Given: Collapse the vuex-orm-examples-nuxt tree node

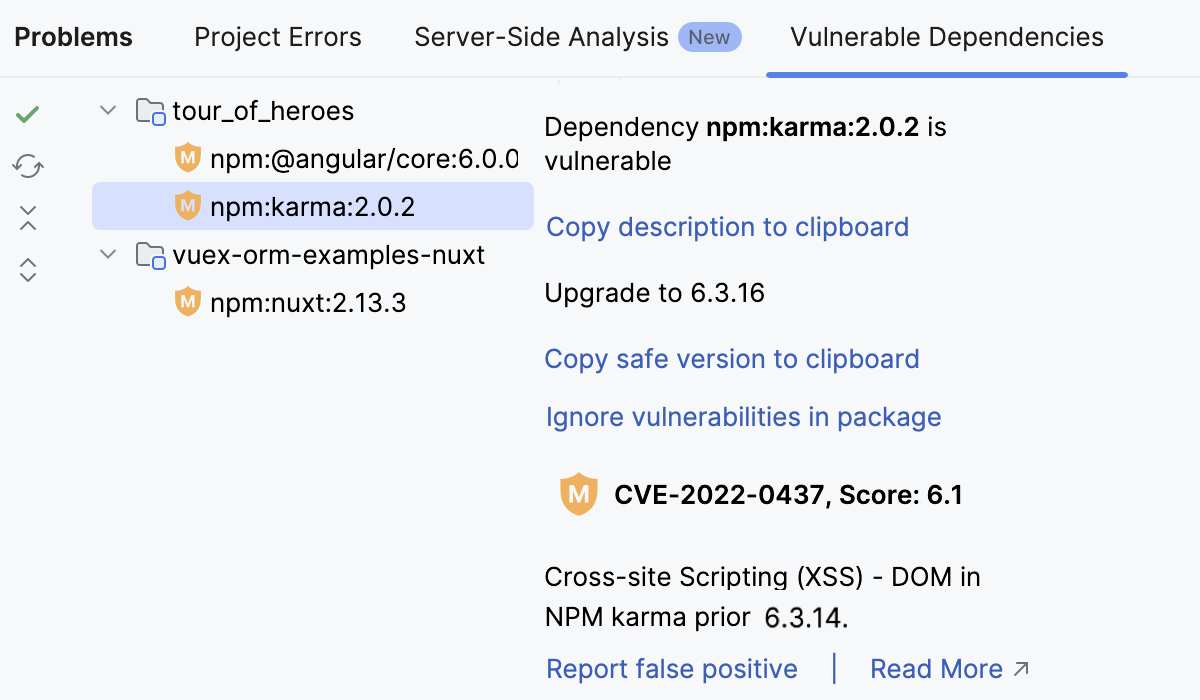Looking at the screenshot, I should tap(107, 254).
